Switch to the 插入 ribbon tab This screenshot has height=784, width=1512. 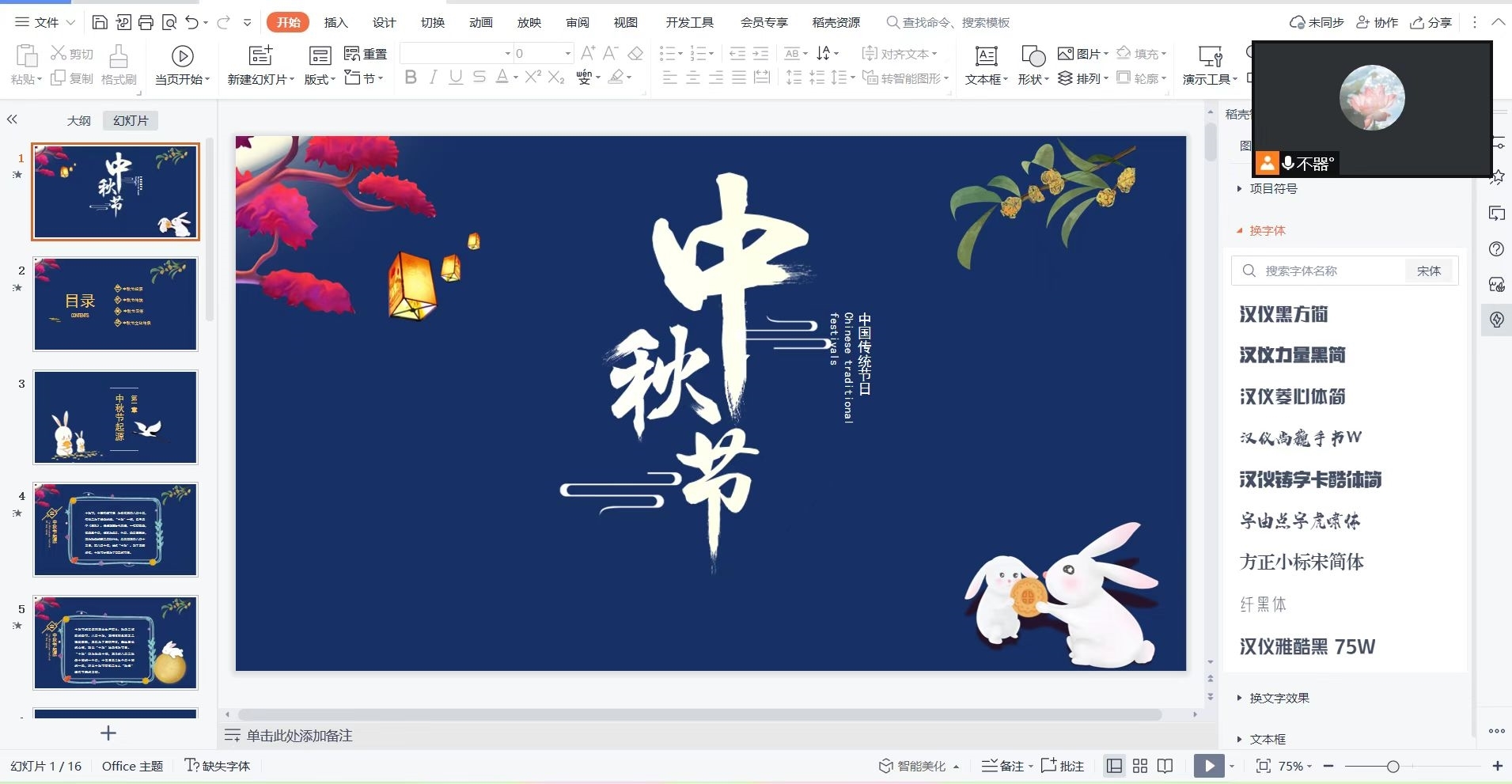[335, 22]
